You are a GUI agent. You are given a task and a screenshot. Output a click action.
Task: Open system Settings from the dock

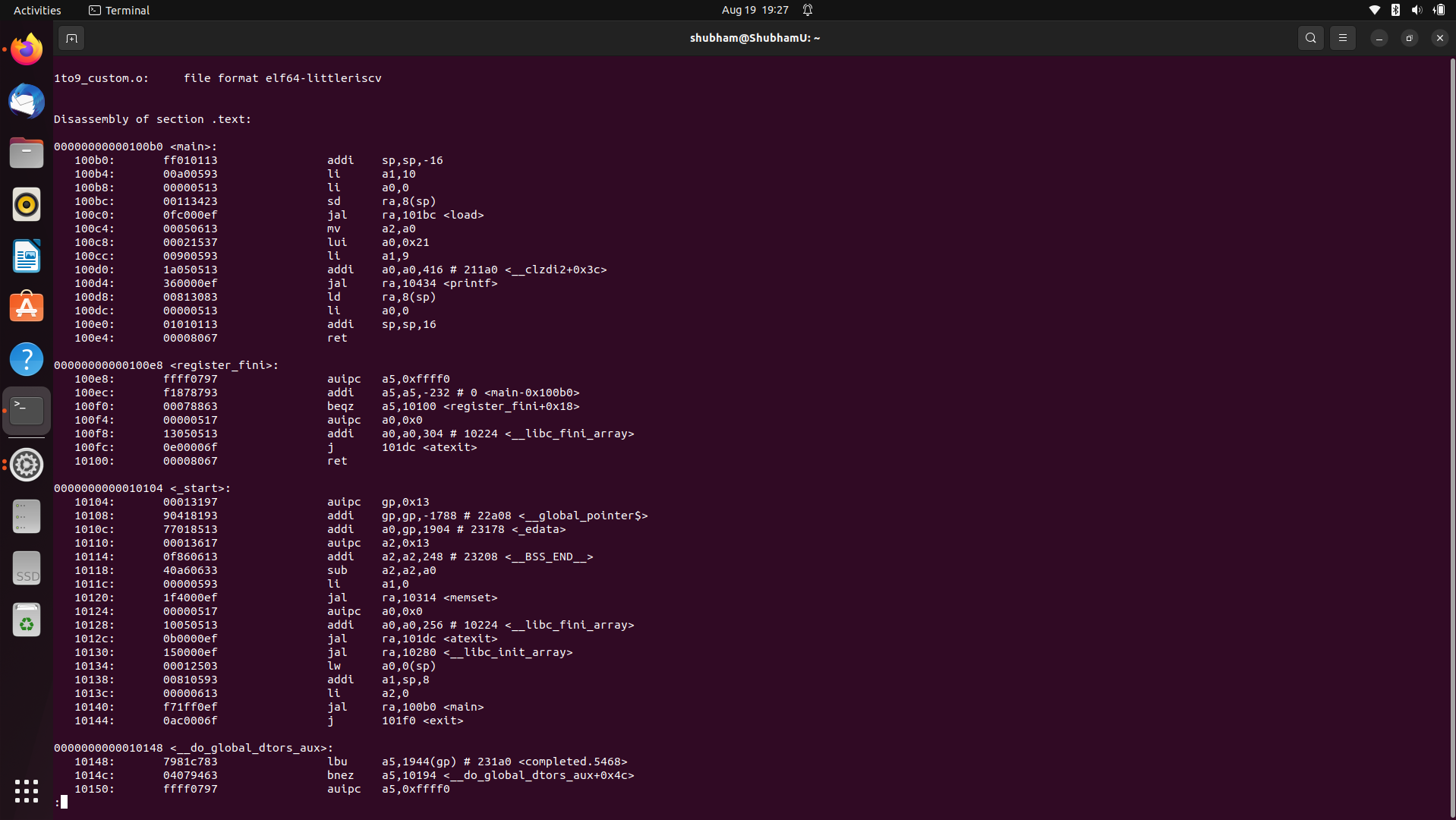(26, 465)
